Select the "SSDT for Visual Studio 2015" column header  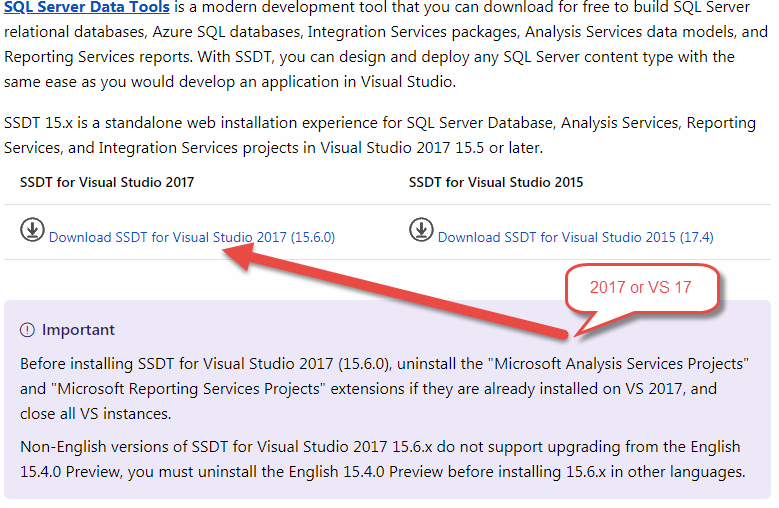coord(496,183)
